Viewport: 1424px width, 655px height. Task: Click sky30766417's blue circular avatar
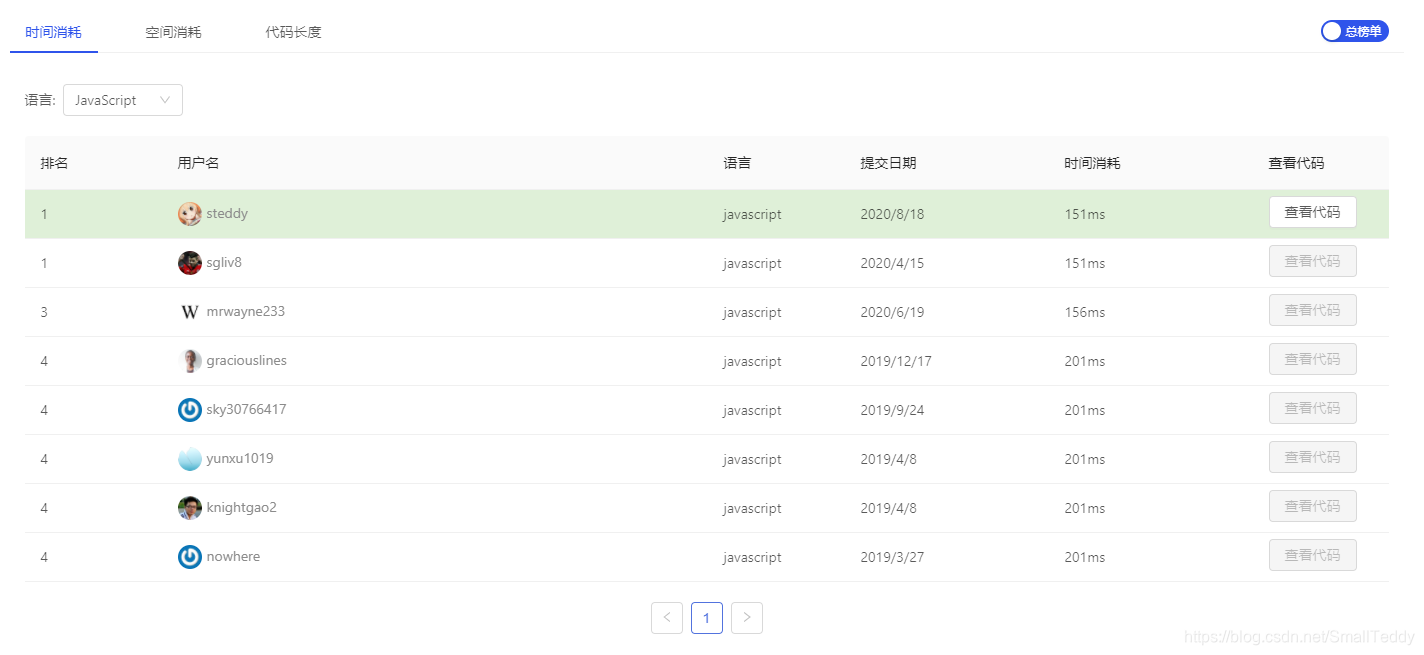(x=189, y=409)
